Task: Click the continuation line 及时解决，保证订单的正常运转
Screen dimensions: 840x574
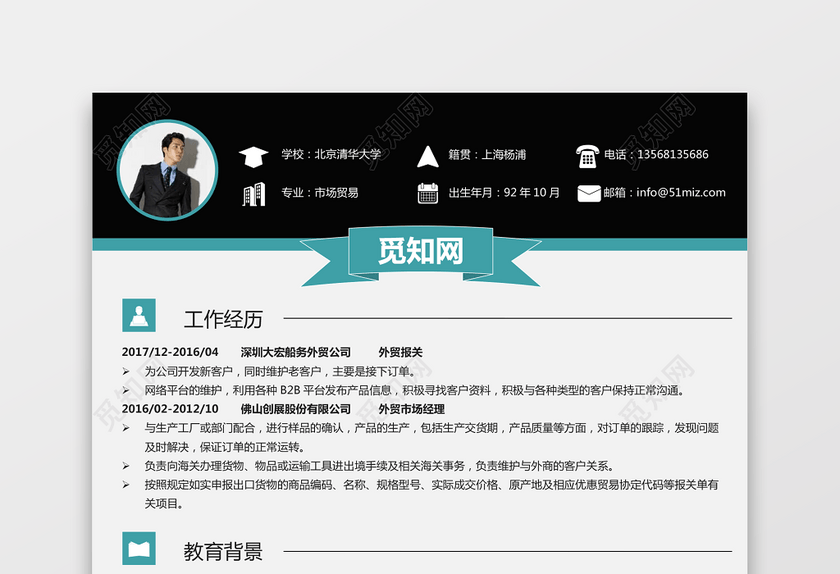Action: coord(225,447)
